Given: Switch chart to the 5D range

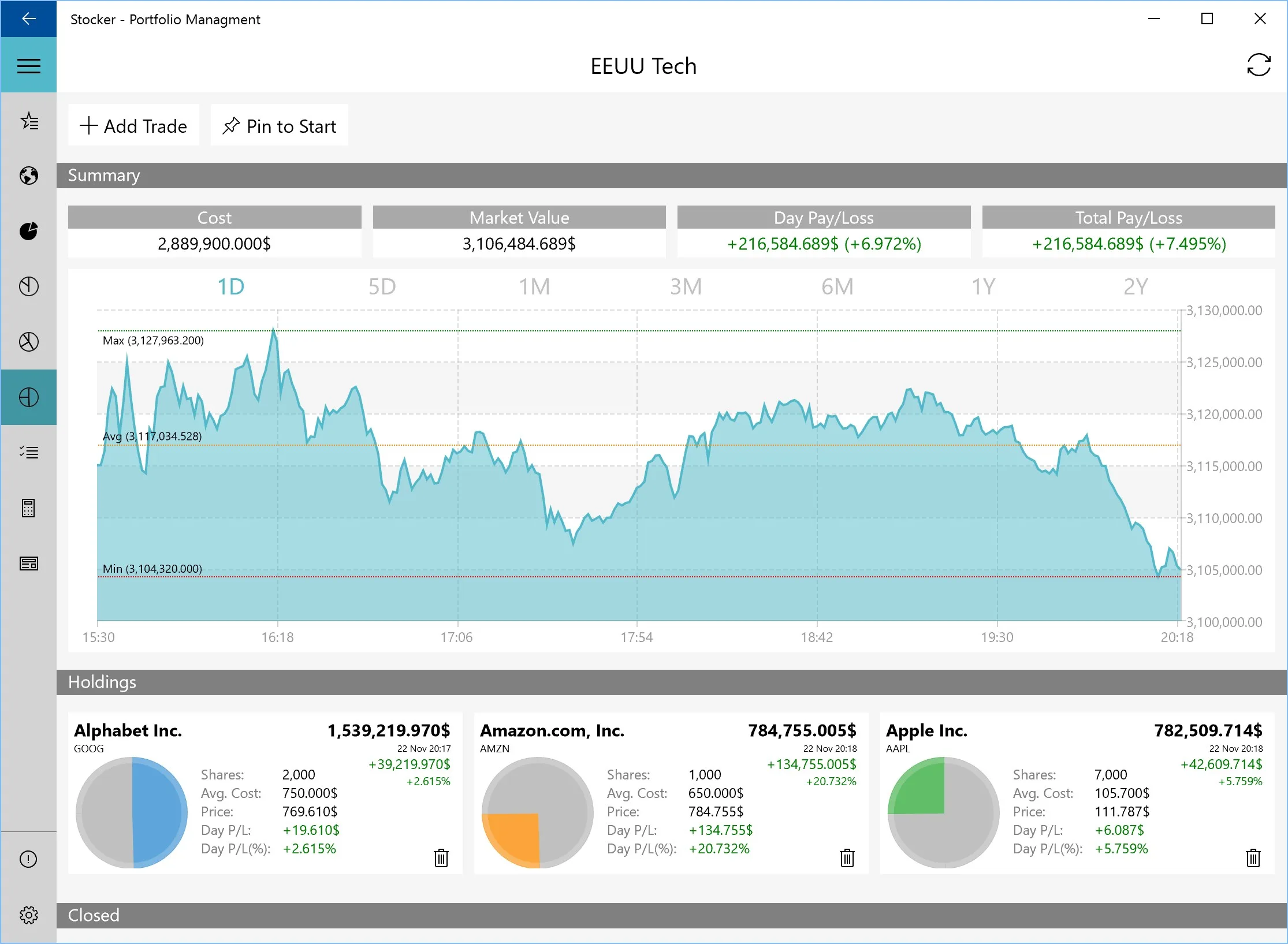Looking at the screenshot, I should (382, 286).
